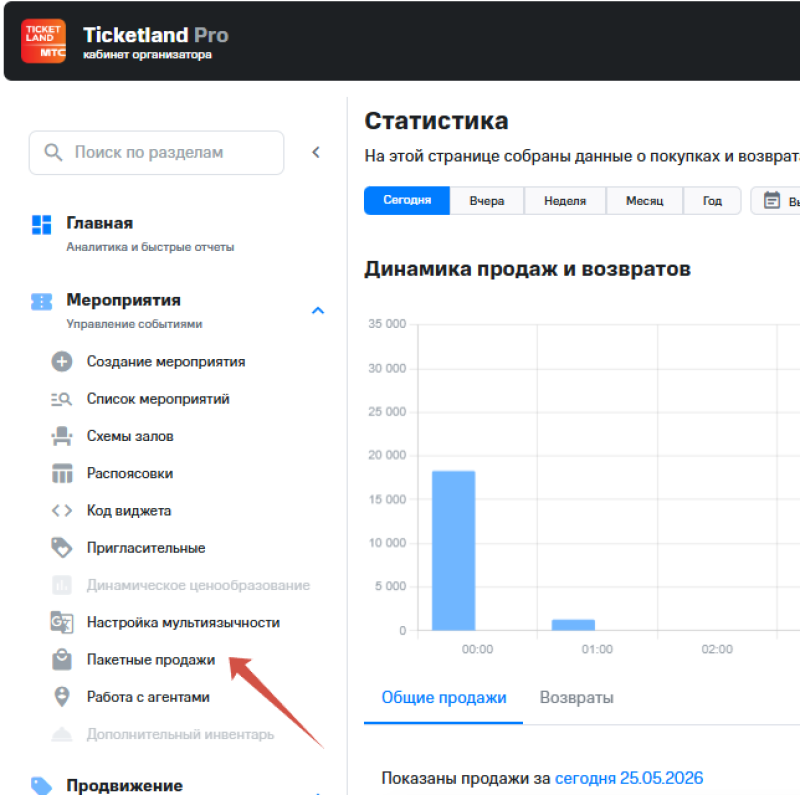This screenshot has height=795, width=800.
Task: Select the Сегодня period
Action: [407, 201]
